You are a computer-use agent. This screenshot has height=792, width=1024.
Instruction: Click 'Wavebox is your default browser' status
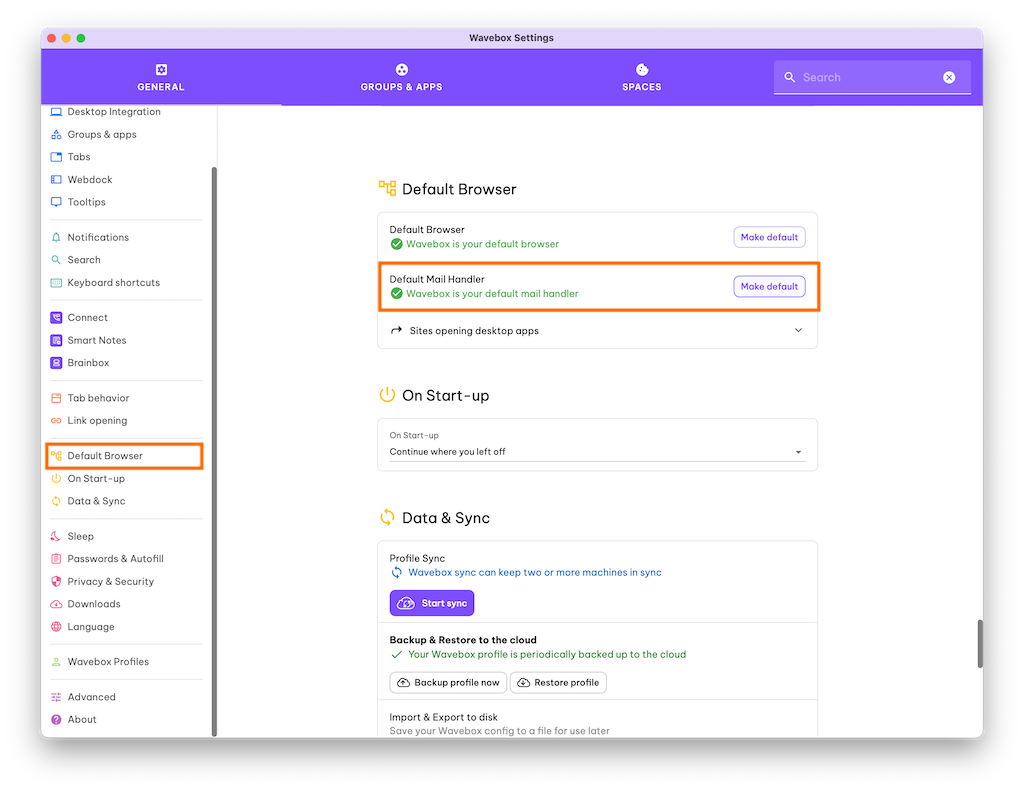pos(483,244)
